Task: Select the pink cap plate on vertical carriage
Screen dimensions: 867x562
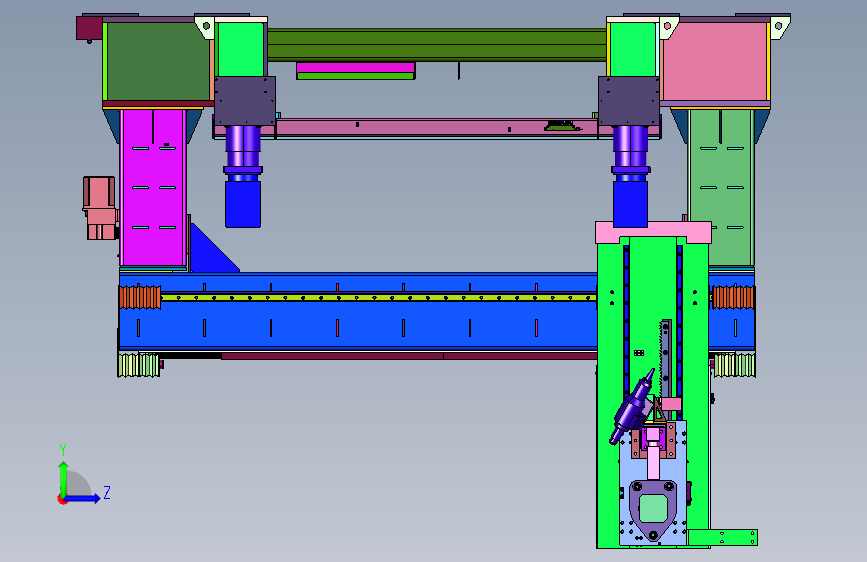Action: tap(653, 232)
